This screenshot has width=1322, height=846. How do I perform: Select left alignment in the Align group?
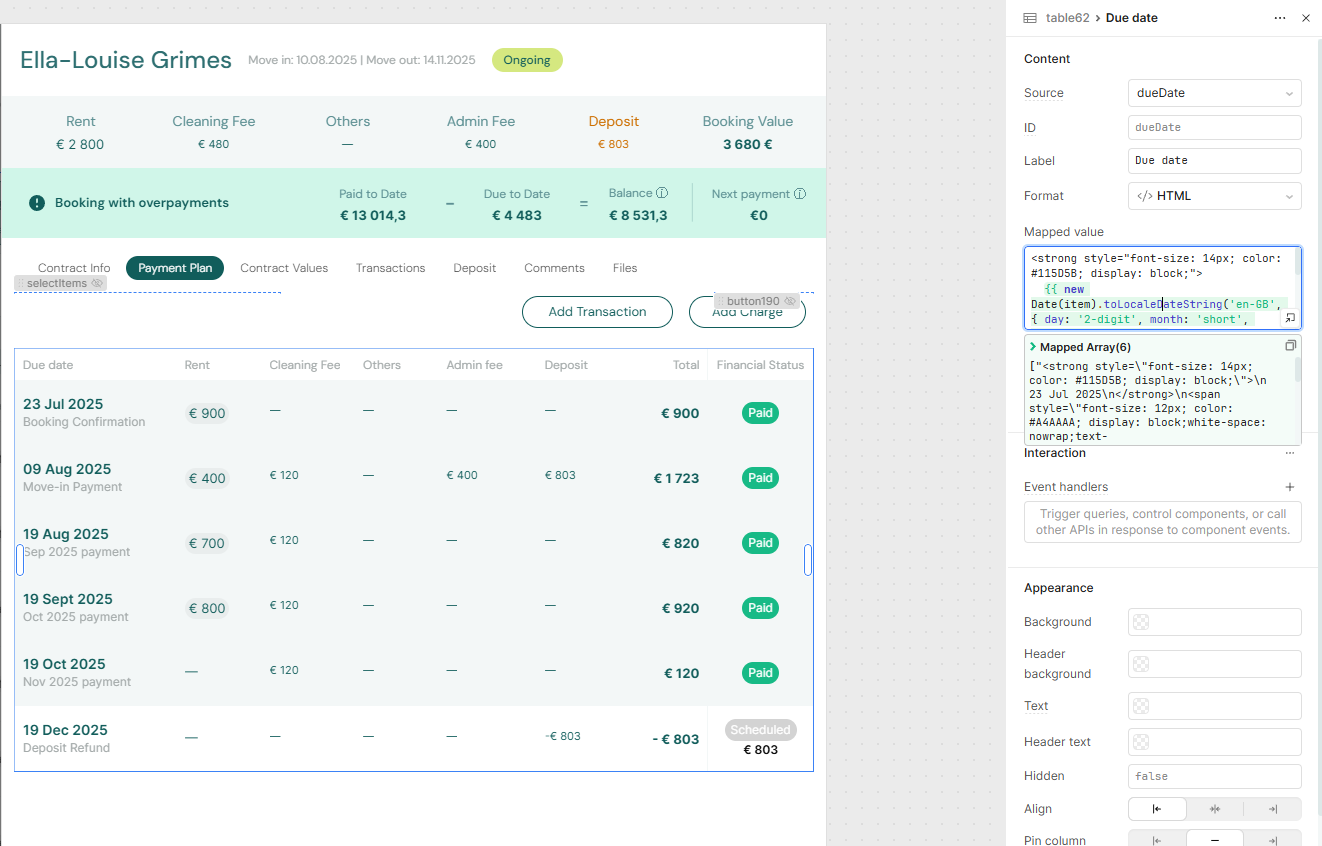(1157, 808)
